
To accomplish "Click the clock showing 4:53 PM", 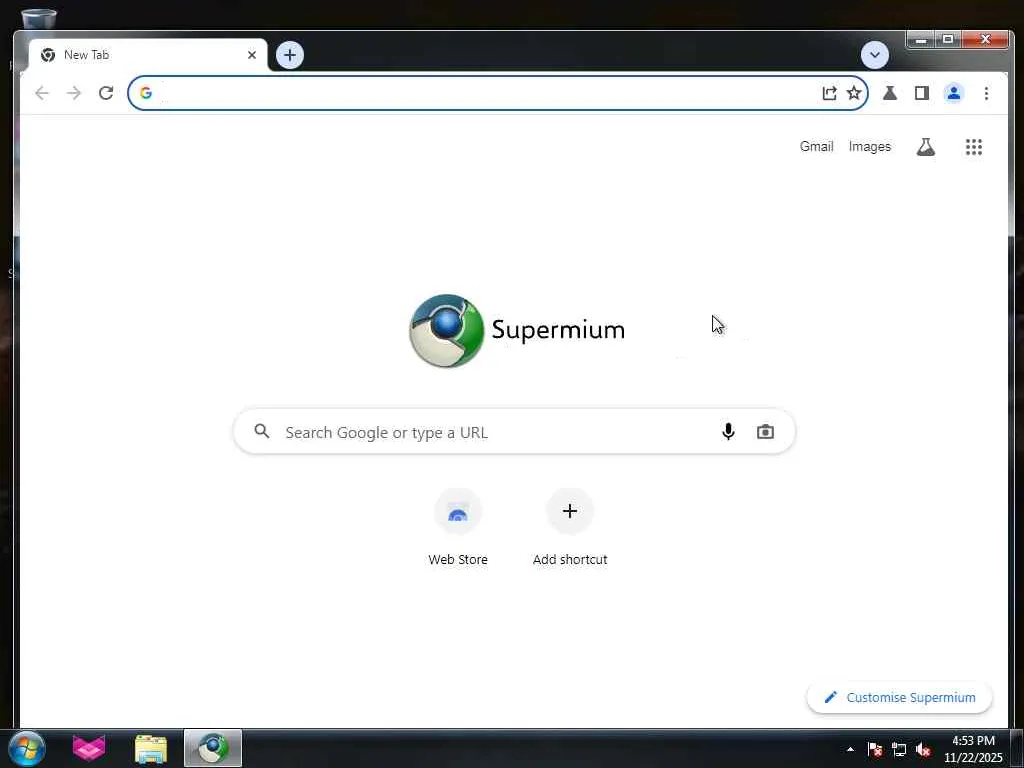I will [973, 741].
